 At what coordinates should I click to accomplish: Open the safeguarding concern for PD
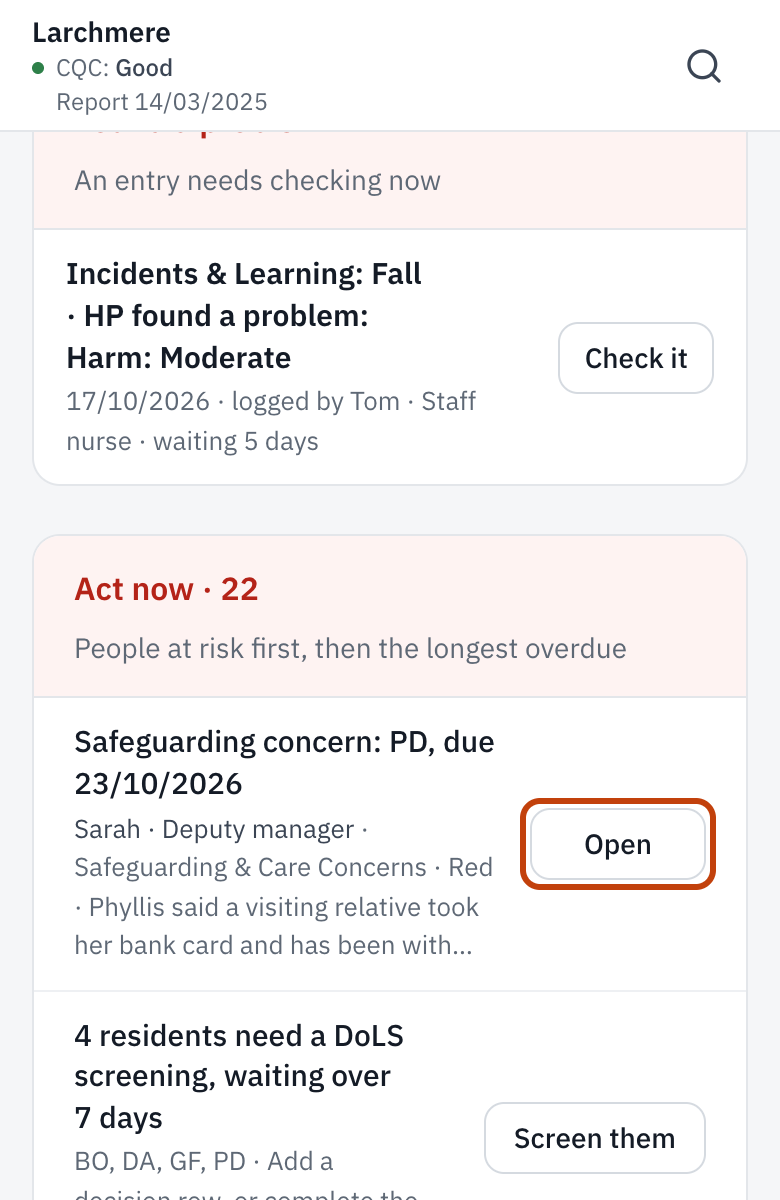[617, 844]
